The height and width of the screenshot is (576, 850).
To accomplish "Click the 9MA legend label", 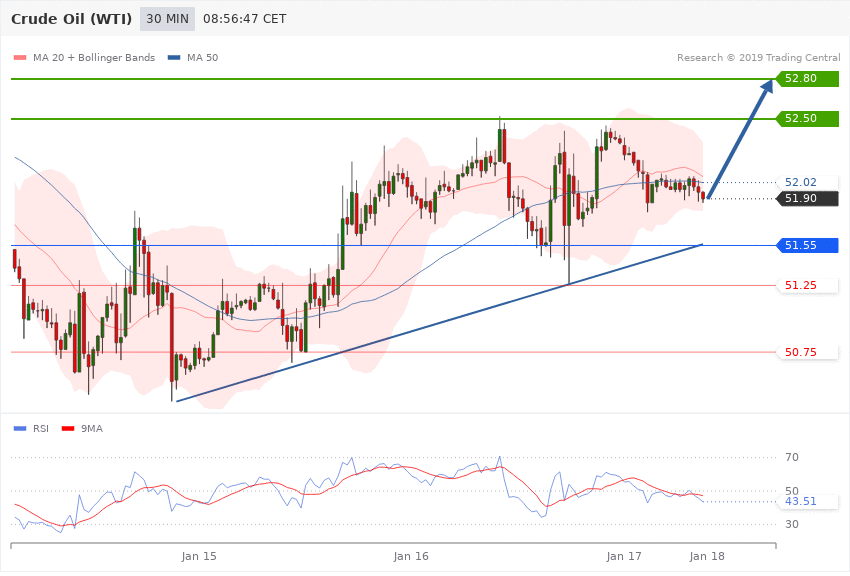I will (92, 429).
